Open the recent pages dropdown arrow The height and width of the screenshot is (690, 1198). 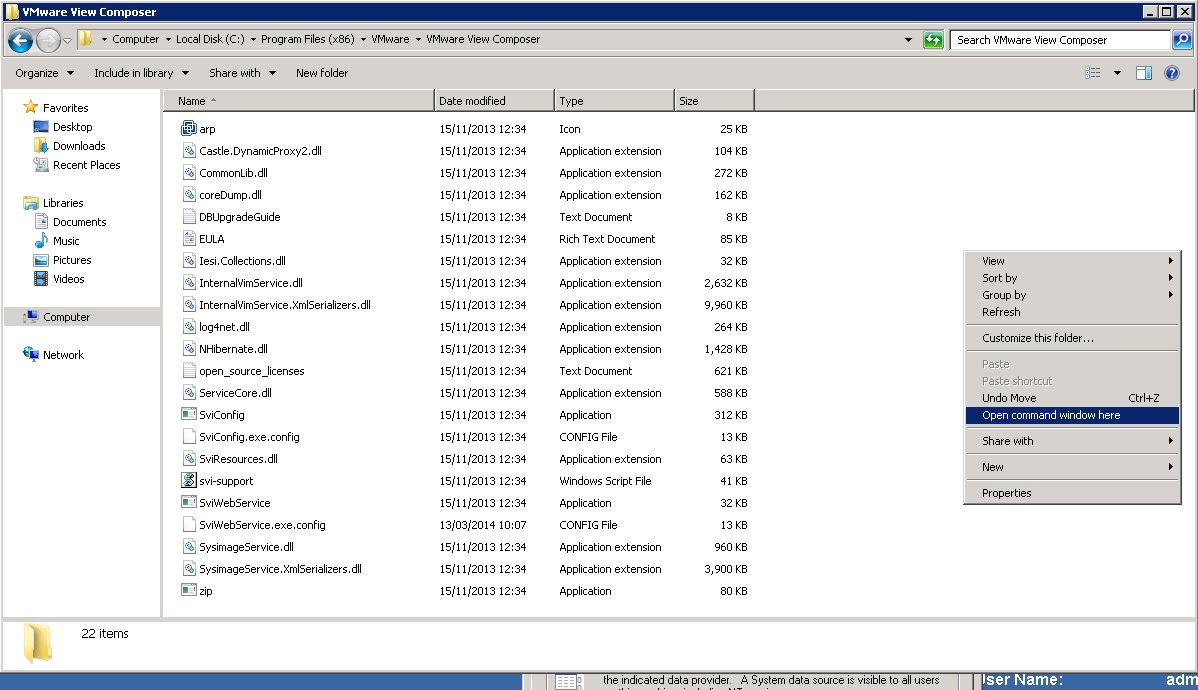(67, 40)
